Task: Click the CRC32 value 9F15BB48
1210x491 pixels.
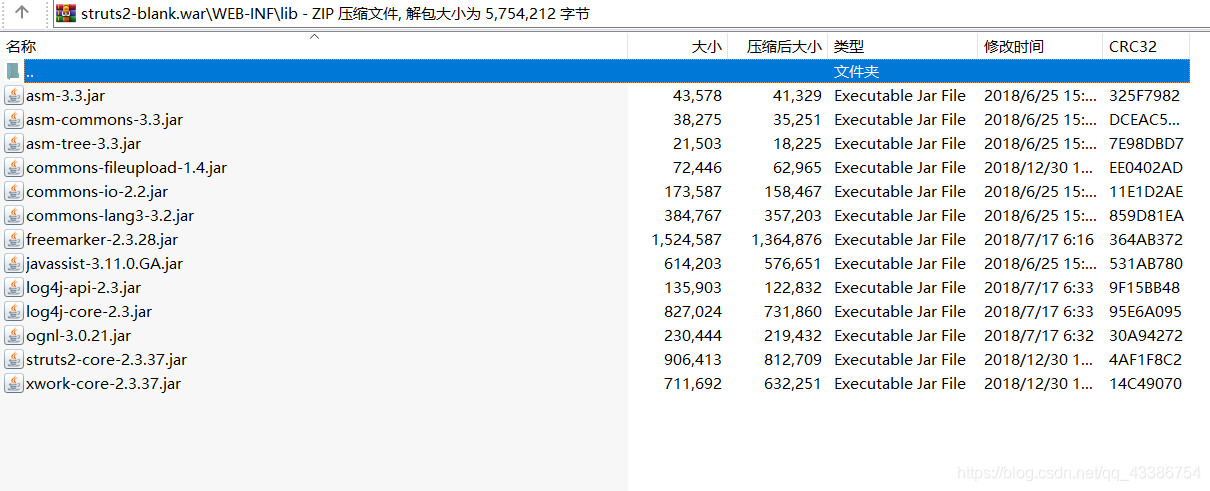Action: point(1144,288)
